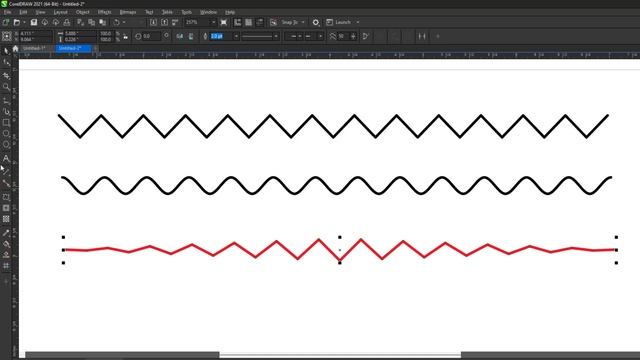Select the Pick tool in the toolbox
The image size is (640, 360).
point(6,51)
